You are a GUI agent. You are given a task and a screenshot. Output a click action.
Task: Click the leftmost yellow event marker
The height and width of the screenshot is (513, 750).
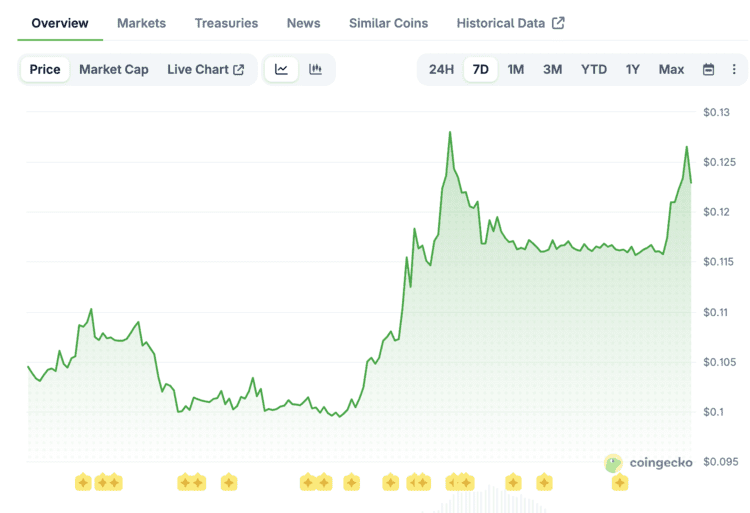coord(83,483)
